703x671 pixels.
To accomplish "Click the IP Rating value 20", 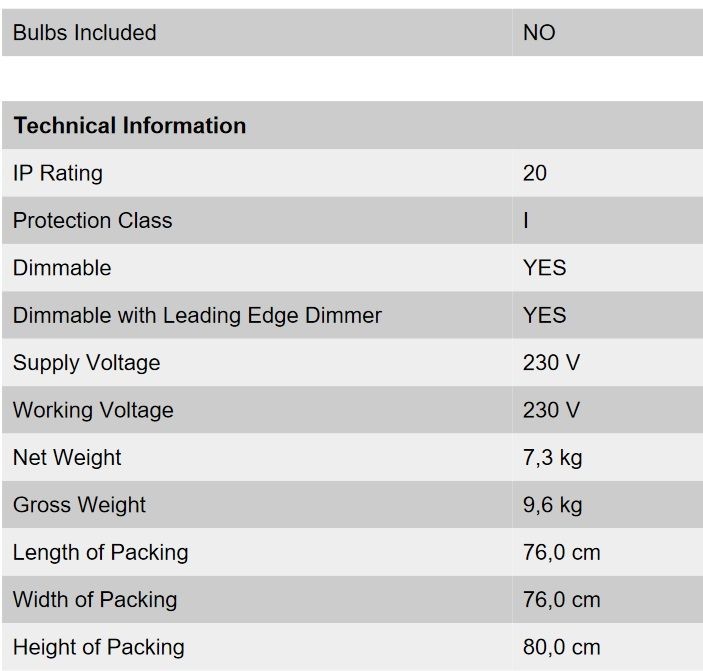I will tap(535, 173).
